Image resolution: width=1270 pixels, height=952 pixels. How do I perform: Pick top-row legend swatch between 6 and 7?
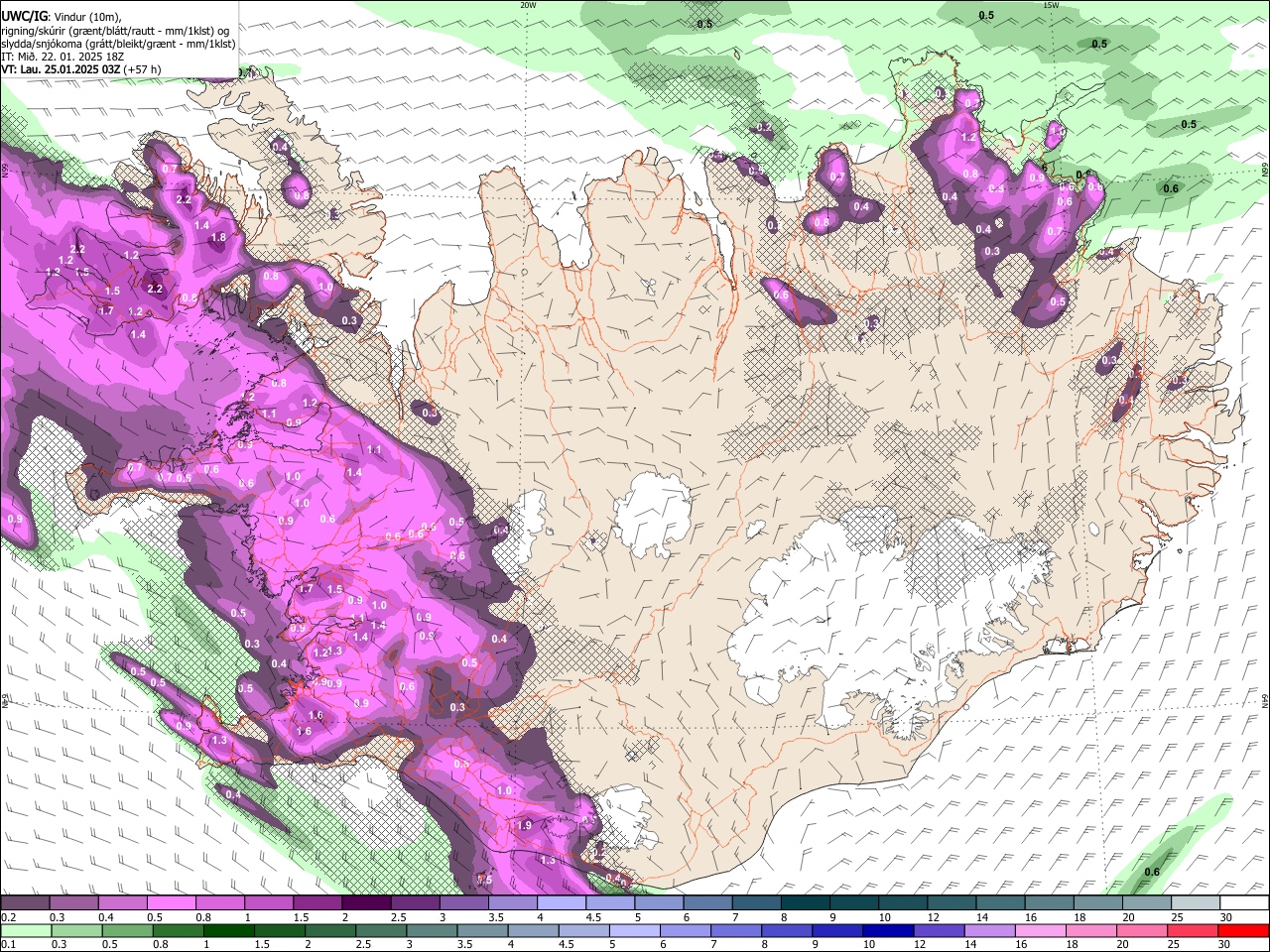coord(707,903)
